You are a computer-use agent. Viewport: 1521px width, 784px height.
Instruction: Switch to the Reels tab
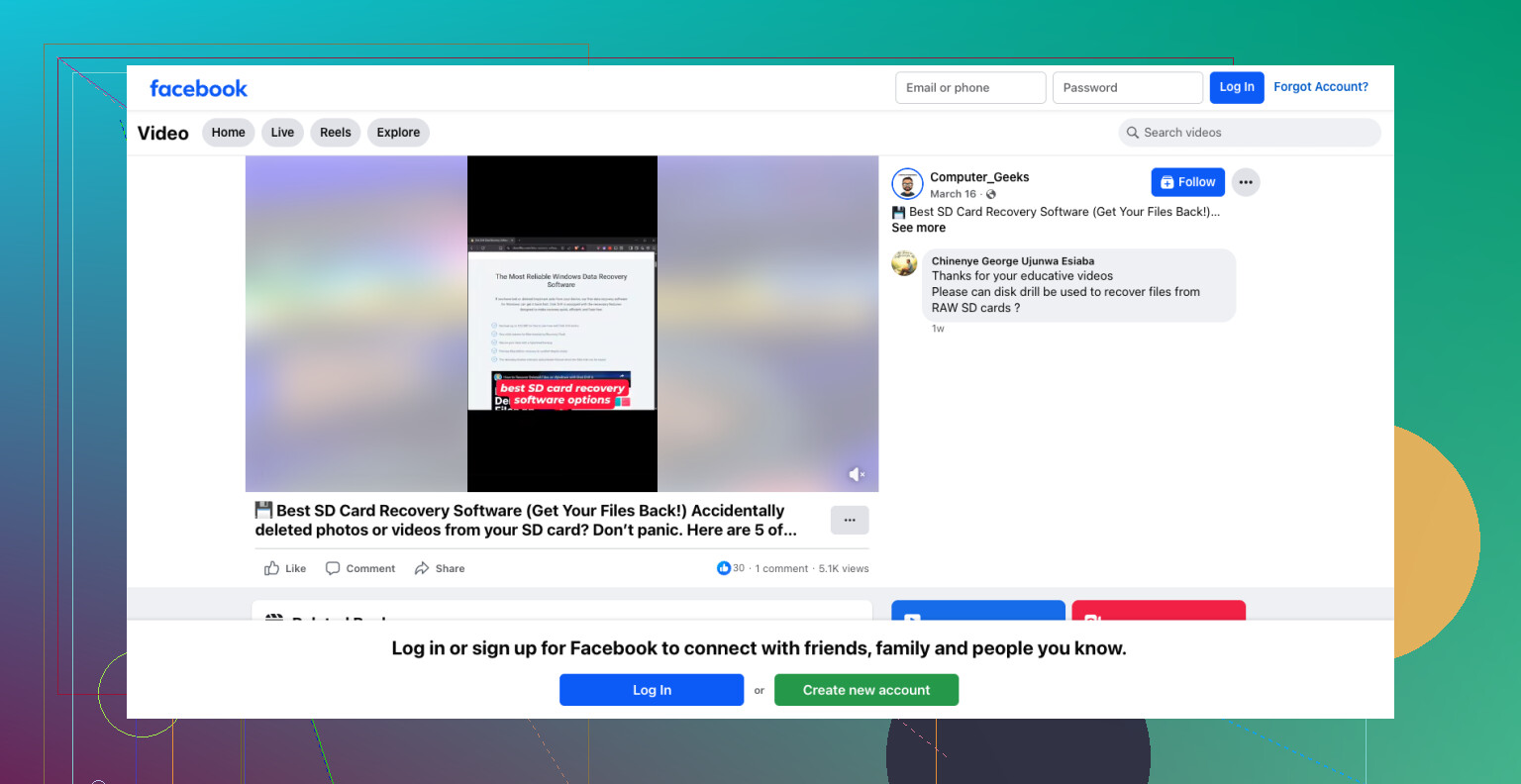[x=336, y=133]
